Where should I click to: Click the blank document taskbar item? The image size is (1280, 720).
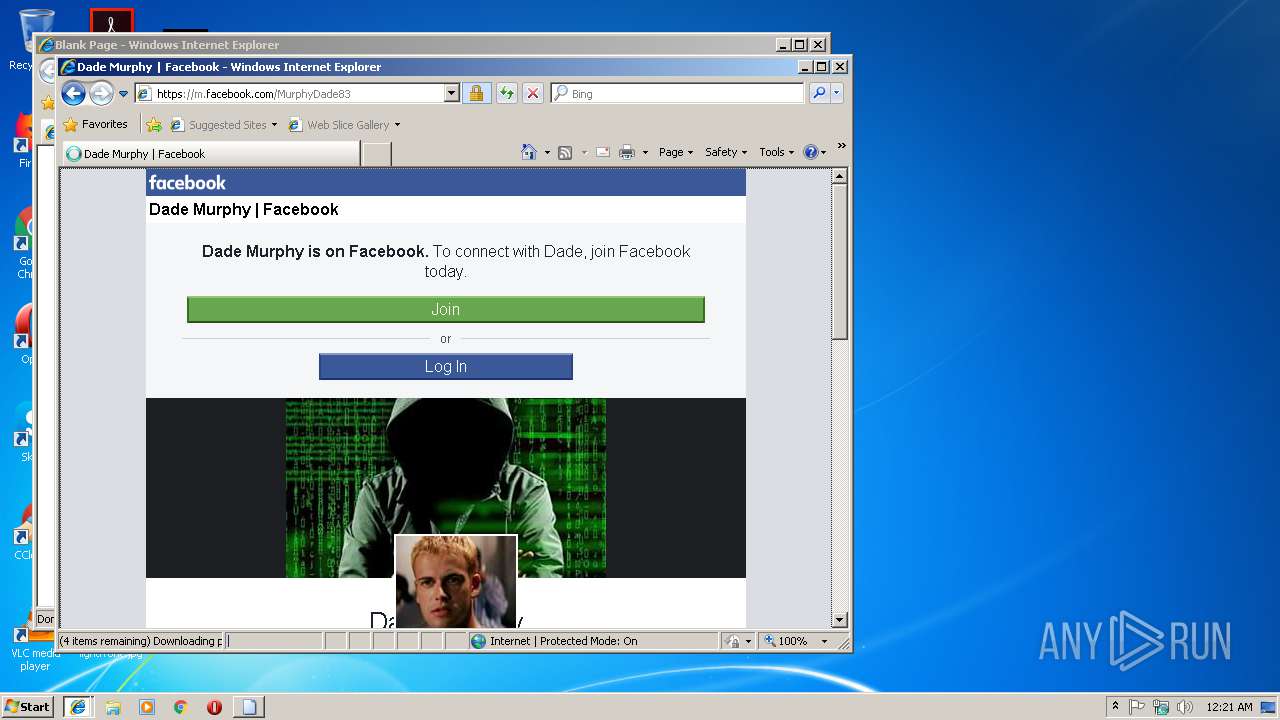pyautogui.click(x=249, y=707)
